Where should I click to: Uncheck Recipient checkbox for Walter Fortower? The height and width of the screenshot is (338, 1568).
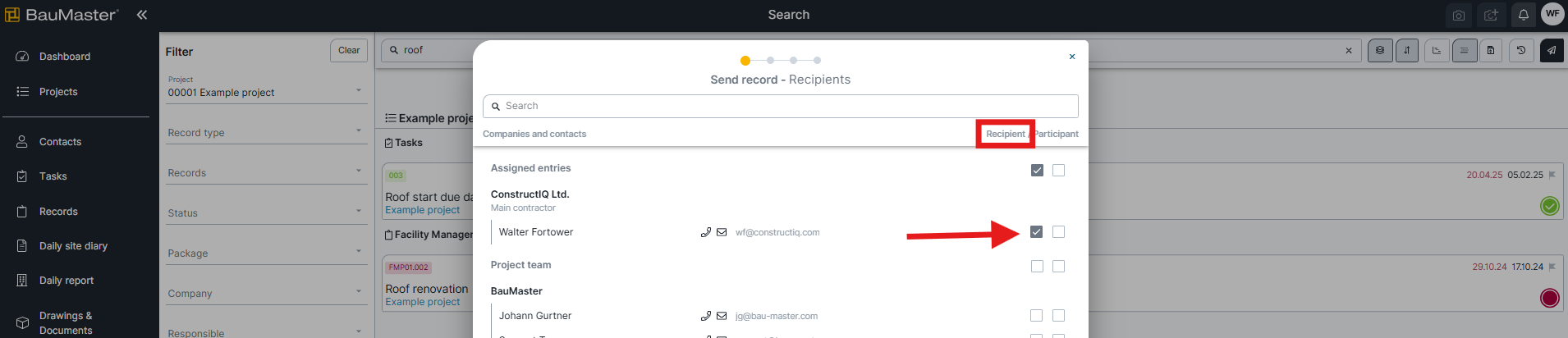click(x=1036, y=232)
